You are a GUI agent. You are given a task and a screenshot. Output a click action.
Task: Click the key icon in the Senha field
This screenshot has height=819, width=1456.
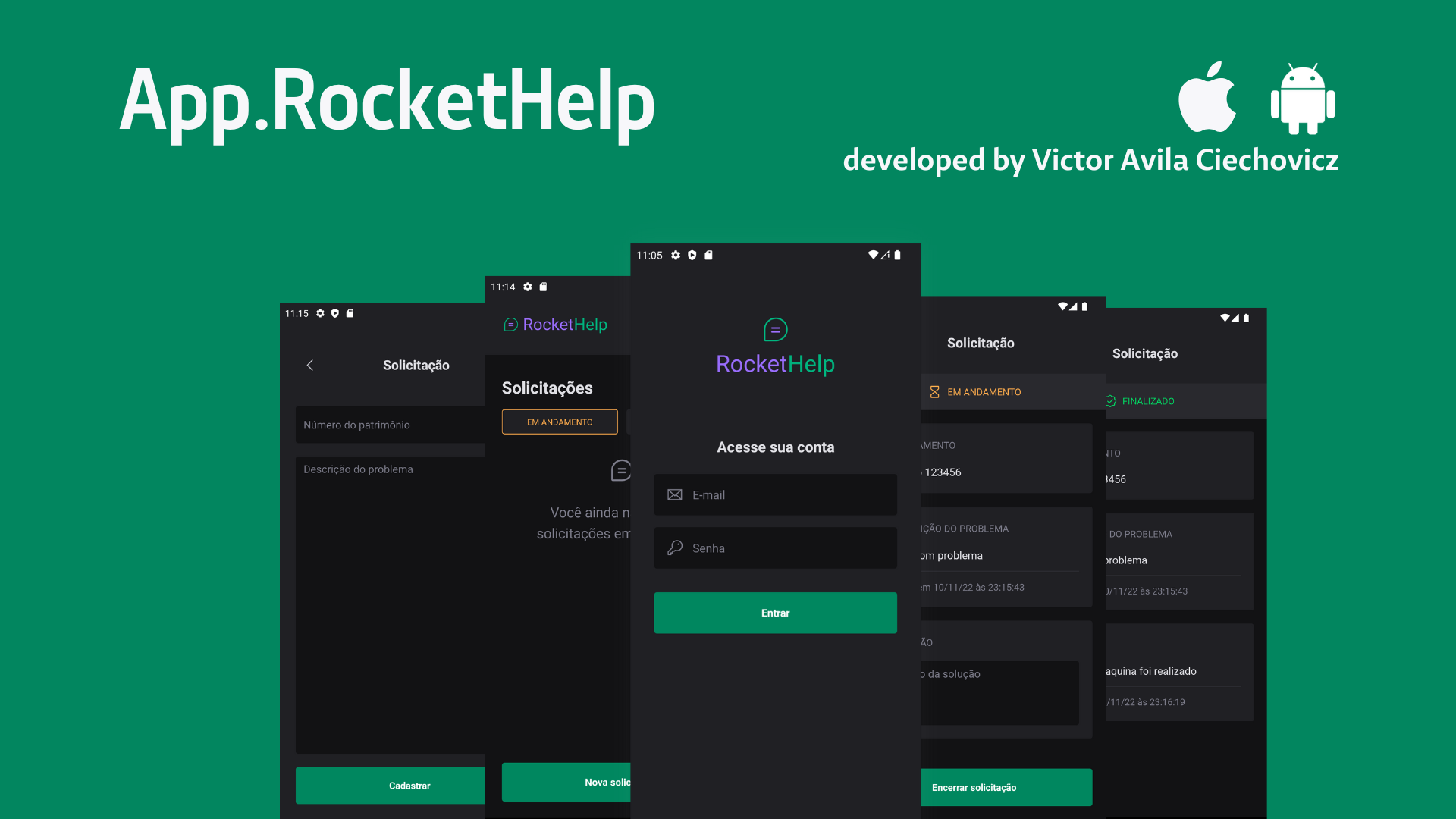(x=674, y=548)
